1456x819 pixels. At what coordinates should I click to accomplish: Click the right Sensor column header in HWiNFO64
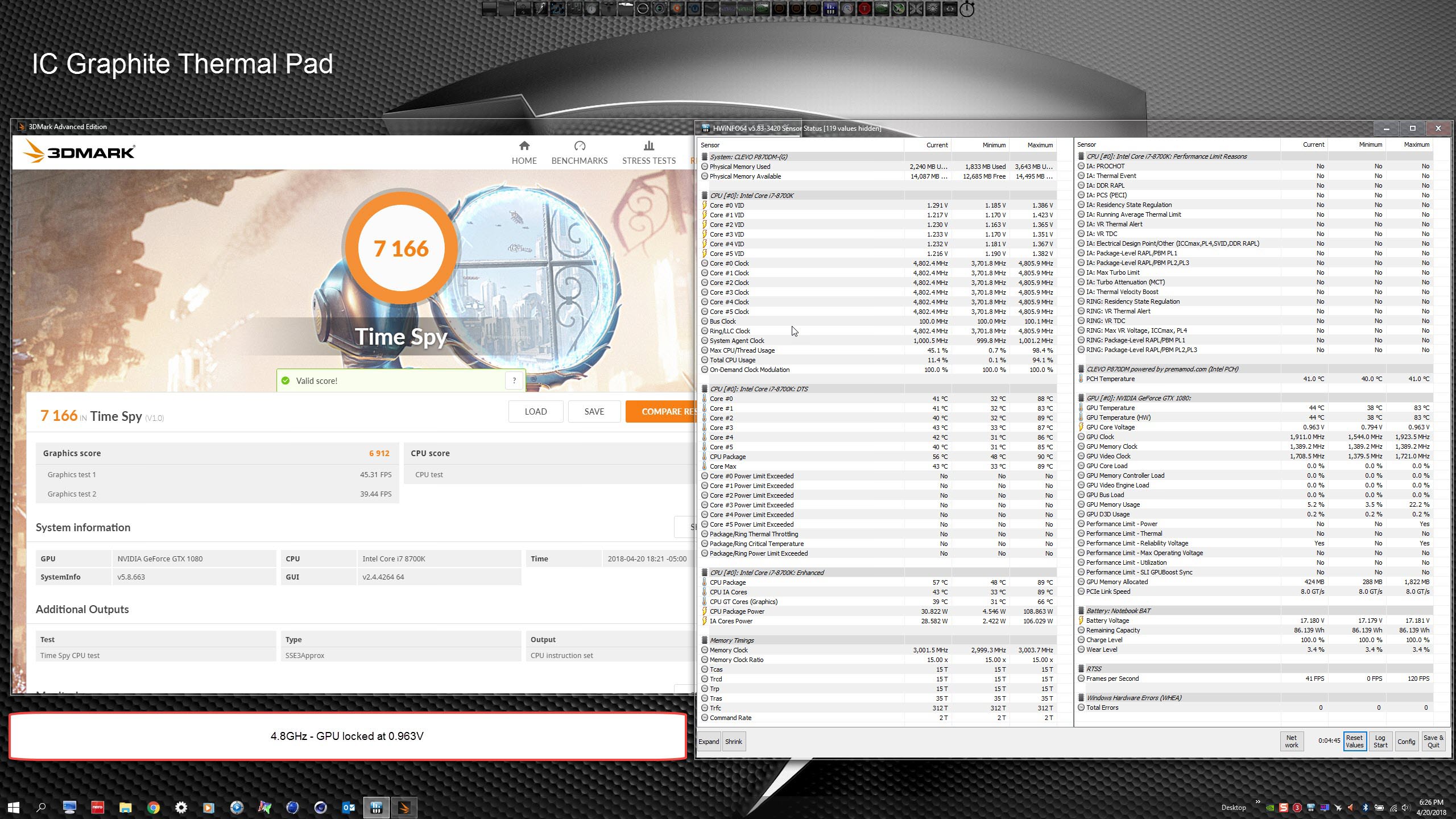[1177, 144]
